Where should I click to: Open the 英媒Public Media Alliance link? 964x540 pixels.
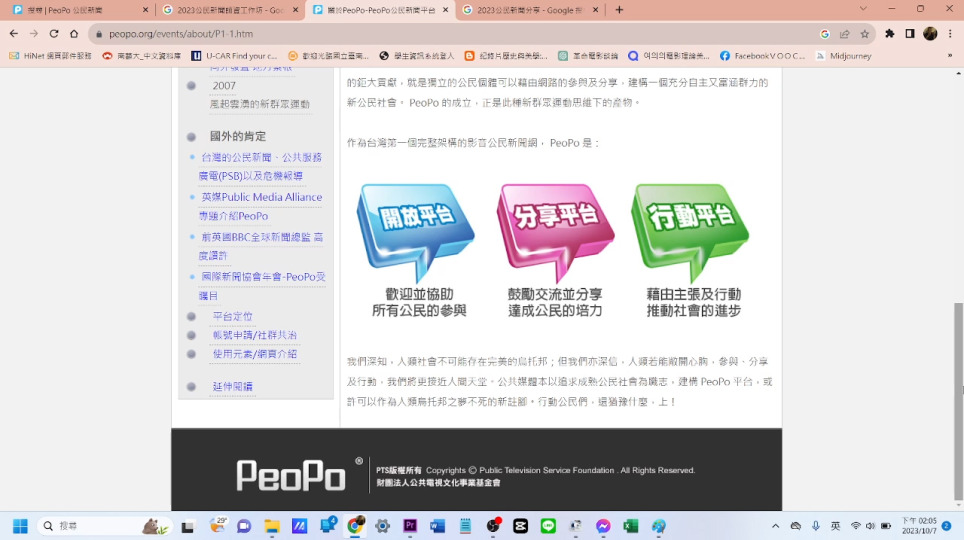(261, 197)
